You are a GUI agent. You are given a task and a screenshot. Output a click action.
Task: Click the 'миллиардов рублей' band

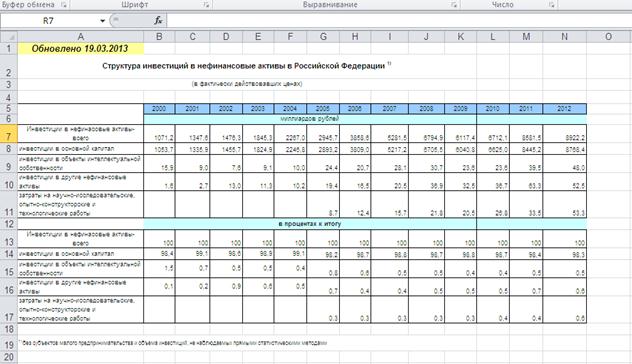310,119
